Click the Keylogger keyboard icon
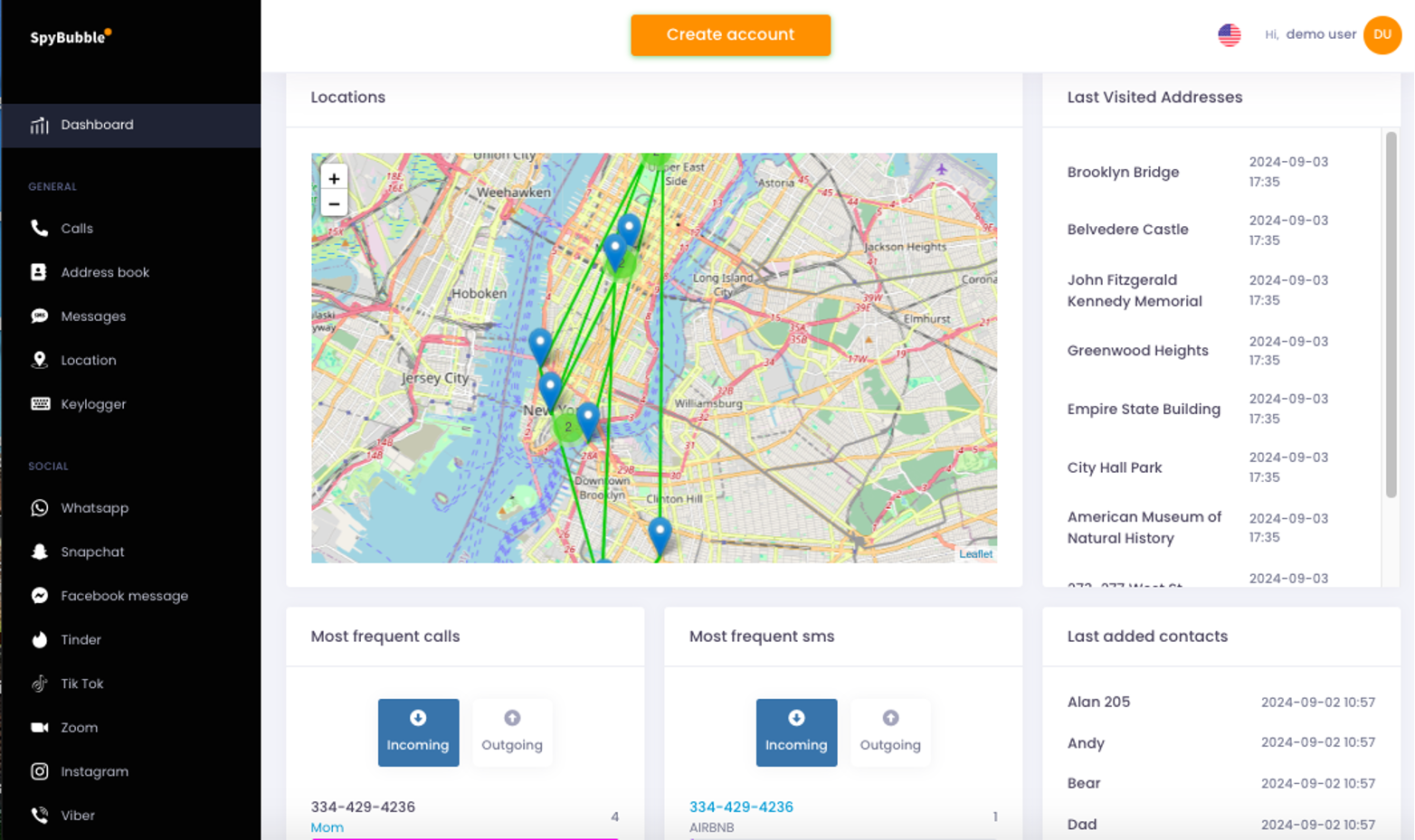 (40, 404)
